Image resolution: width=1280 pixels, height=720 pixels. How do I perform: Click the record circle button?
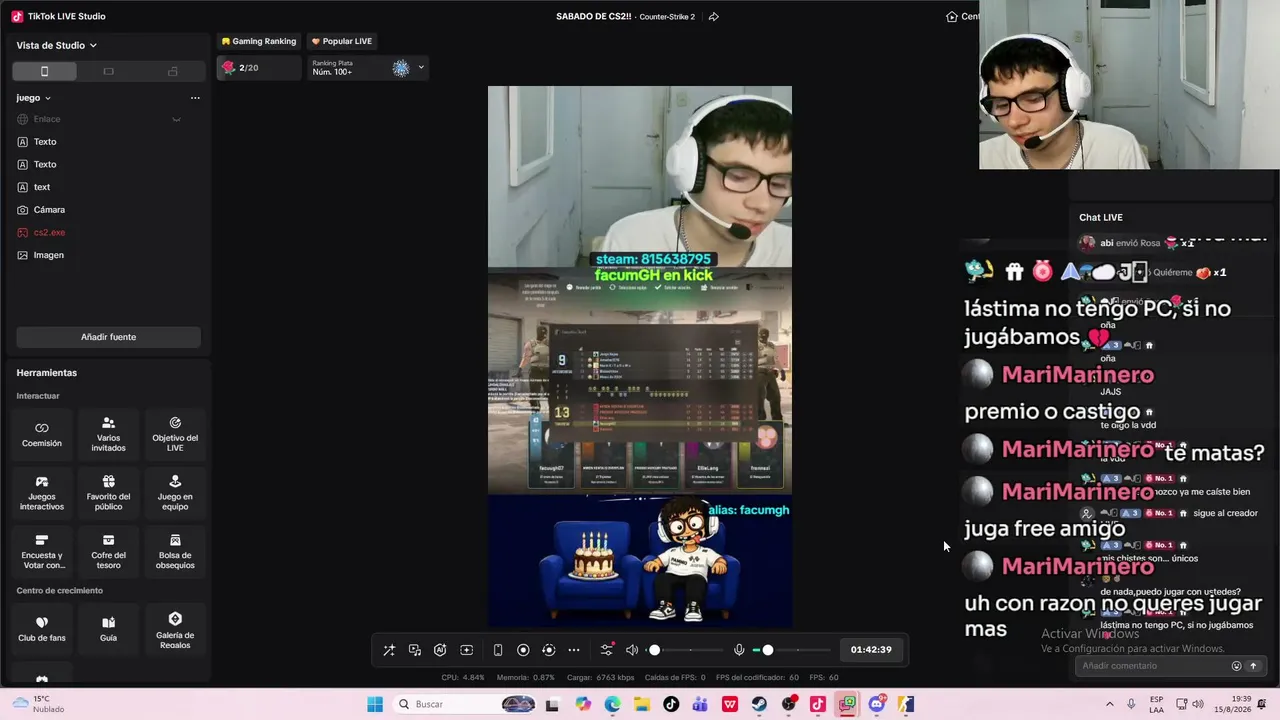(x=523, y=650)
